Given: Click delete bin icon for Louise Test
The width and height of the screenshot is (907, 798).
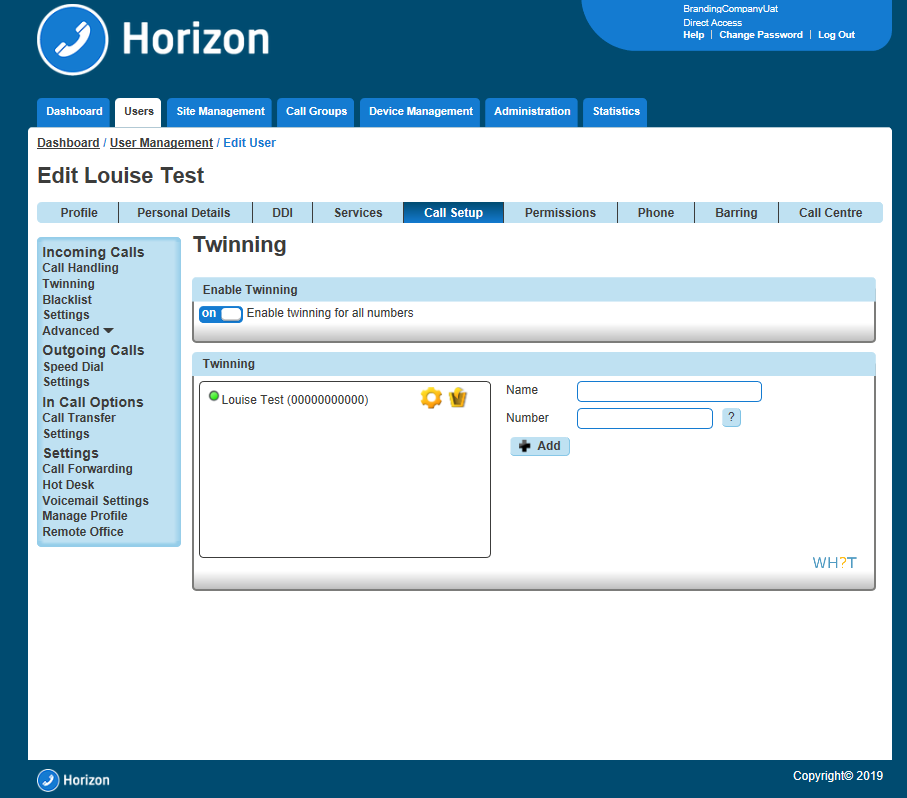Looking at the screenshot, I should (458, 398).
